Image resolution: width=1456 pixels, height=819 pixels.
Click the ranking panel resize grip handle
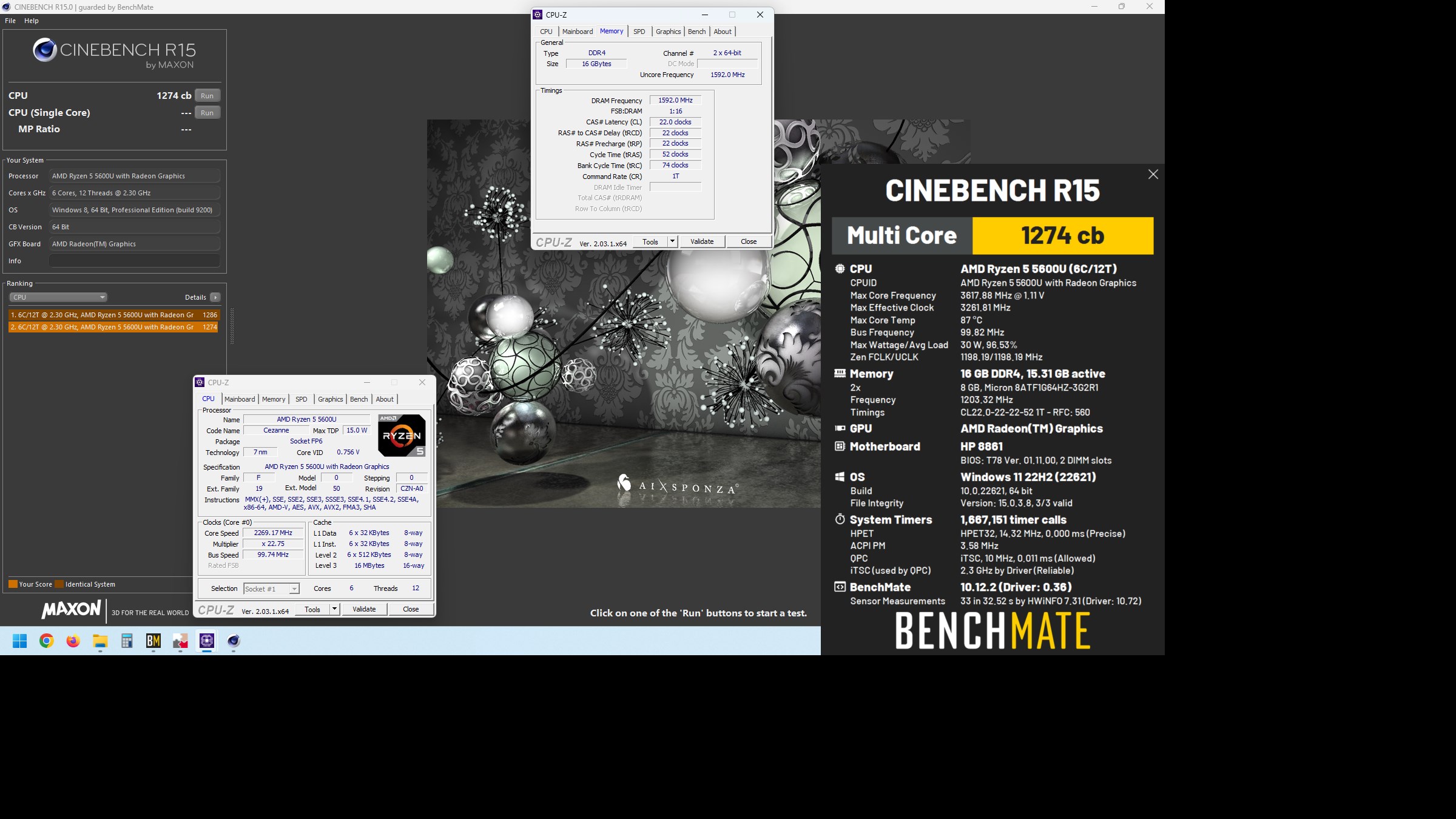(232, 326)
